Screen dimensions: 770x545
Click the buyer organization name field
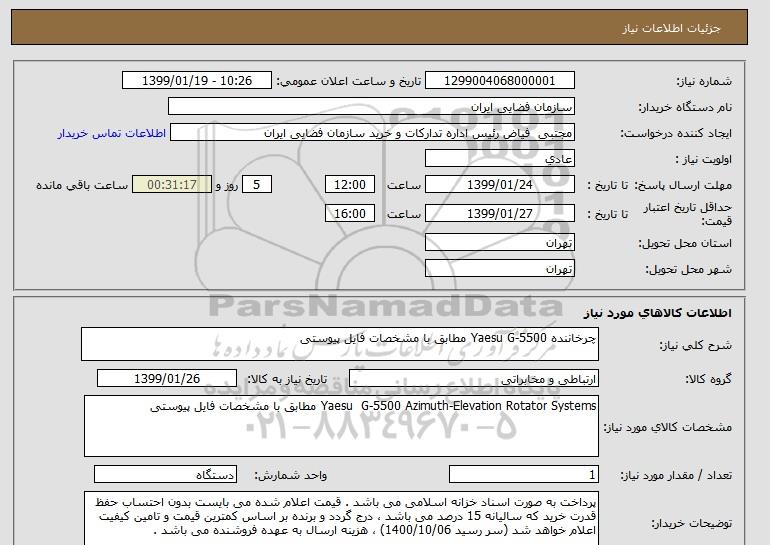point(371,107)
